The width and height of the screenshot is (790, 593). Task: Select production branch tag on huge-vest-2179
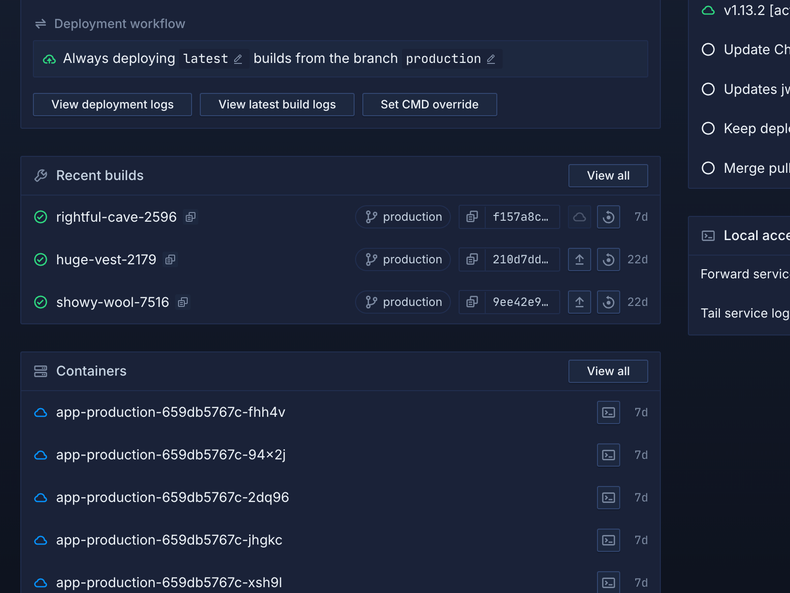coord(403,260)
